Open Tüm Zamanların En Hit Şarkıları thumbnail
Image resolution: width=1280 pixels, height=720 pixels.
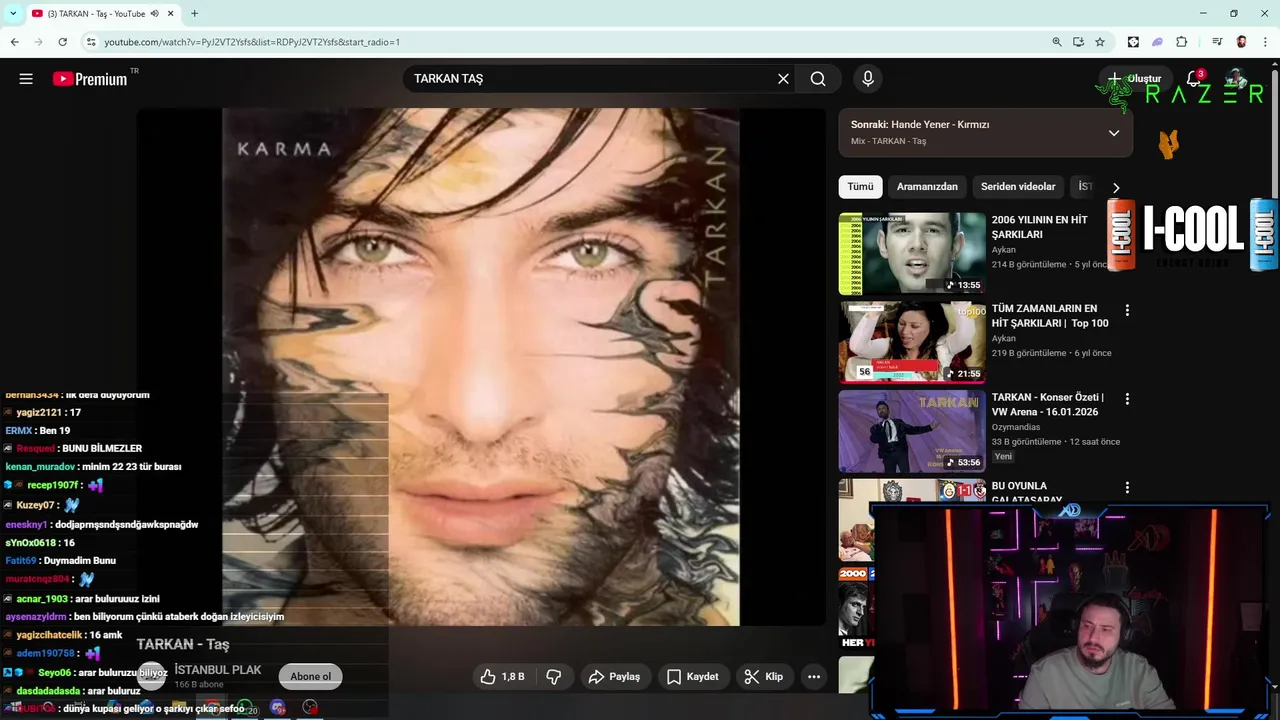tap(912, 342)
